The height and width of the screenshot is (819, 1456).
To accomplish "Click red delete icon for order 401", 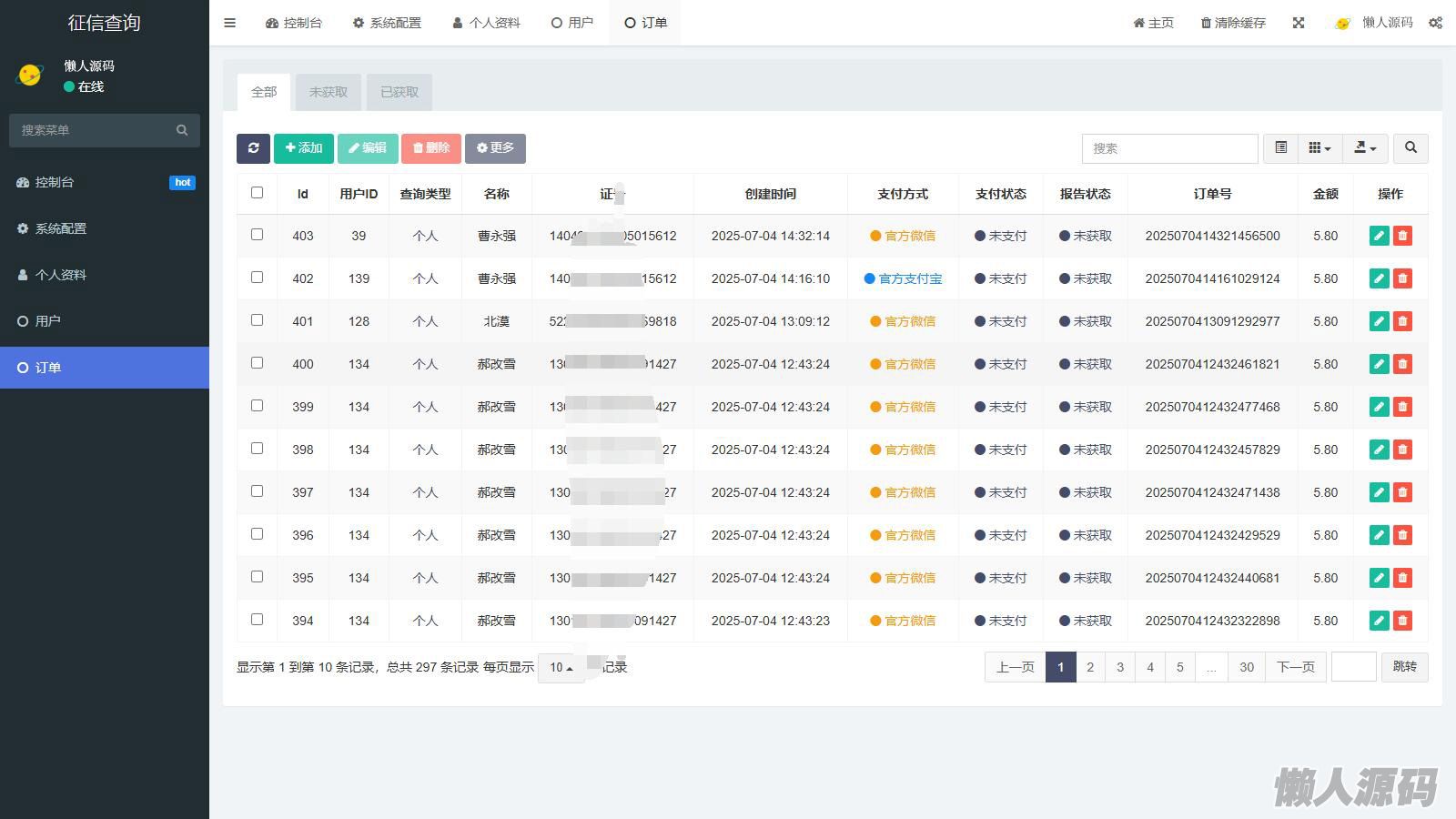I will click(1402, 321).
